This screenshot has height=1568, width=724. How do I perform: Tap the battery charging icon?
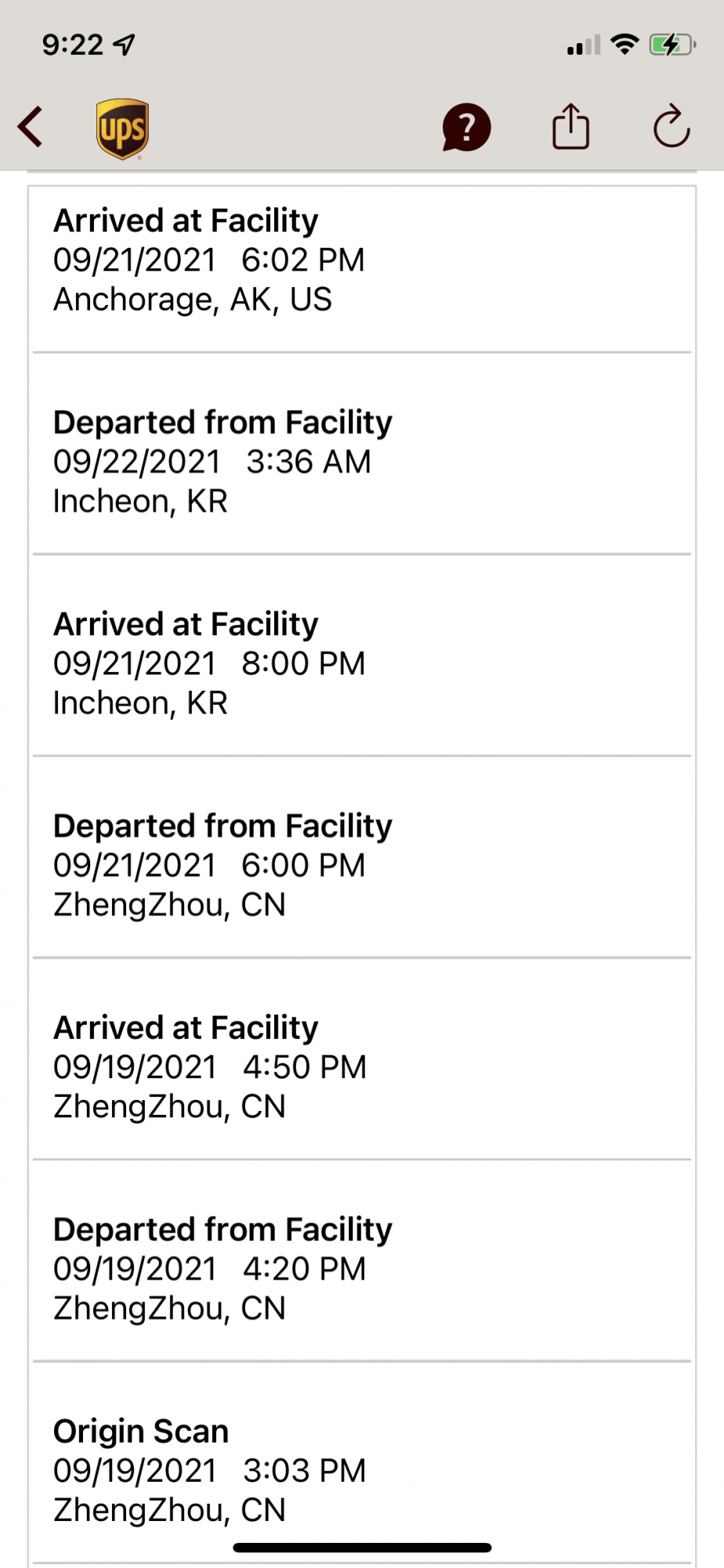point(672,45)
